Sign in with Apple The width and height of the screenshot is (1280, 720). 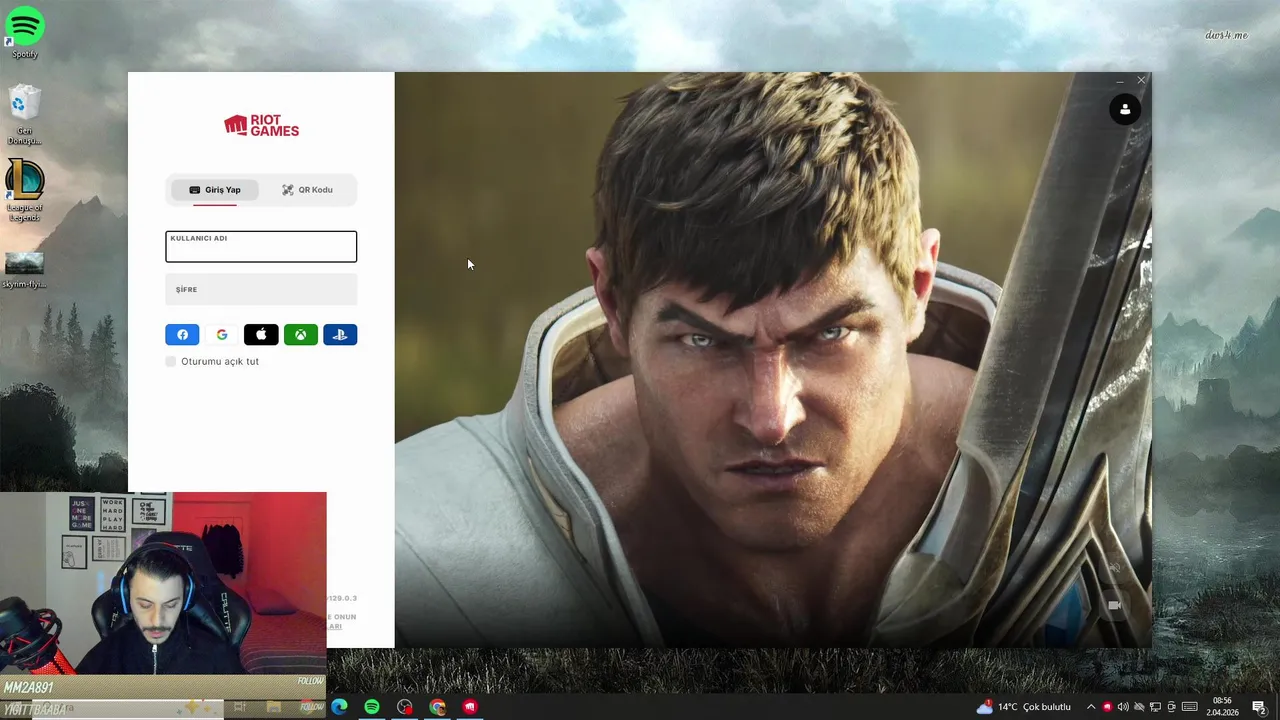point(261,335)
